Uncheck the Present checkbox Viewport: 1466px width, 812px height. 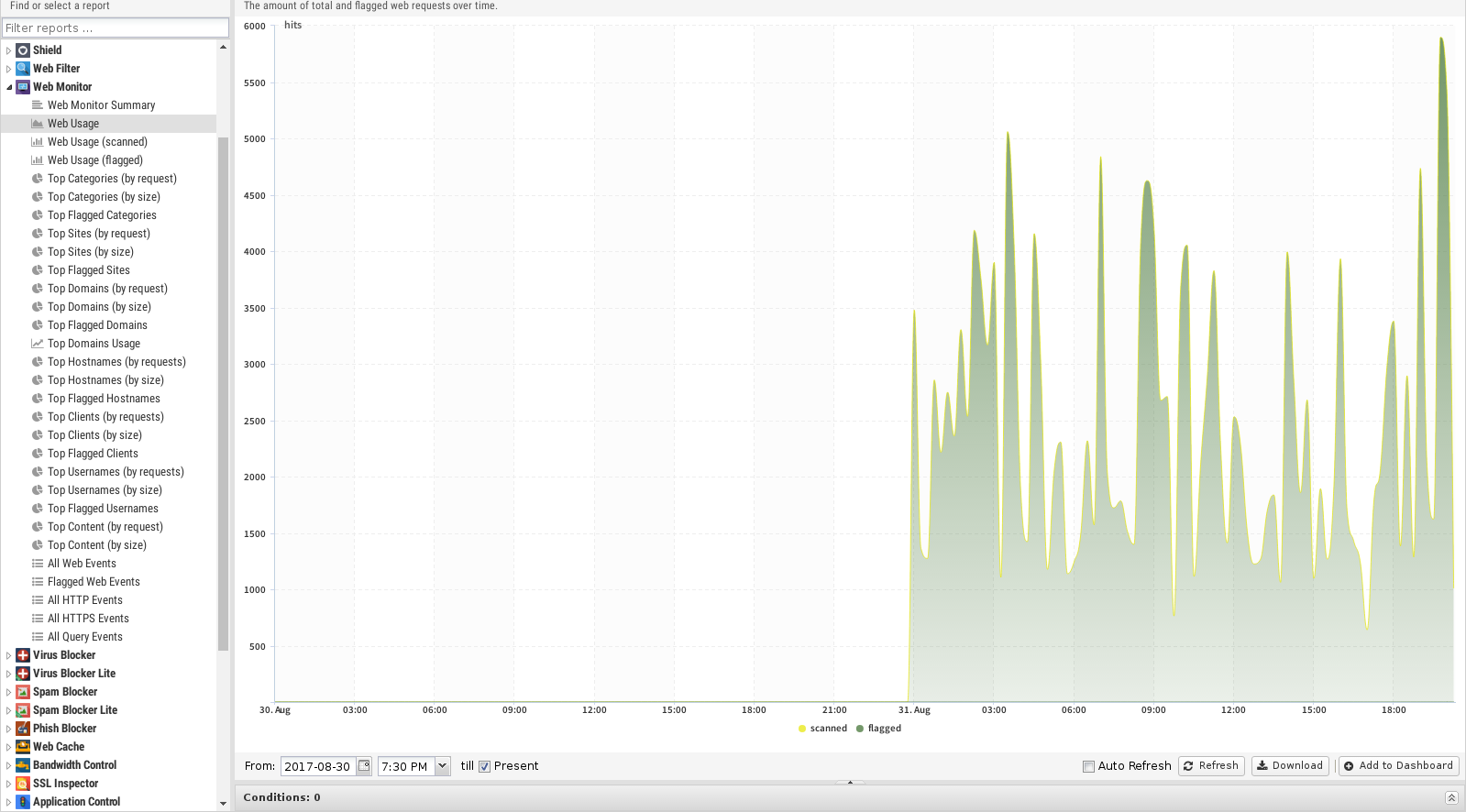point(484,767)
